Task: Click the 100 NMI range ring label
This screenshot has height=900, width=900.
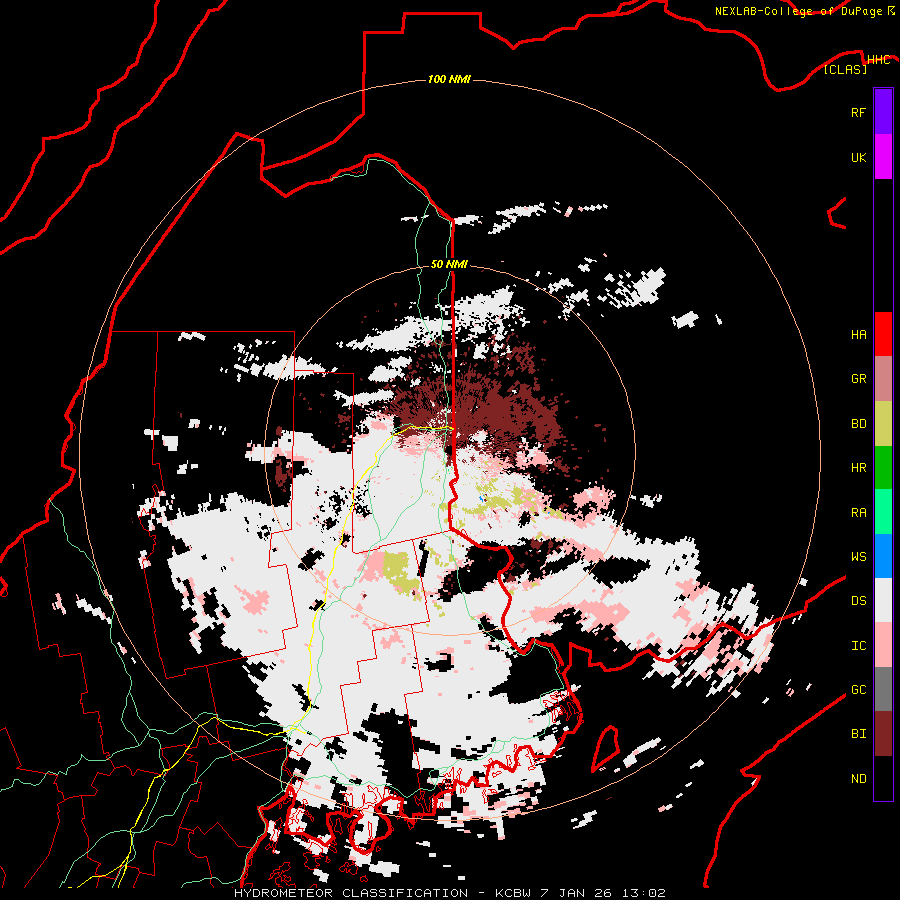Action: (449, 79)
